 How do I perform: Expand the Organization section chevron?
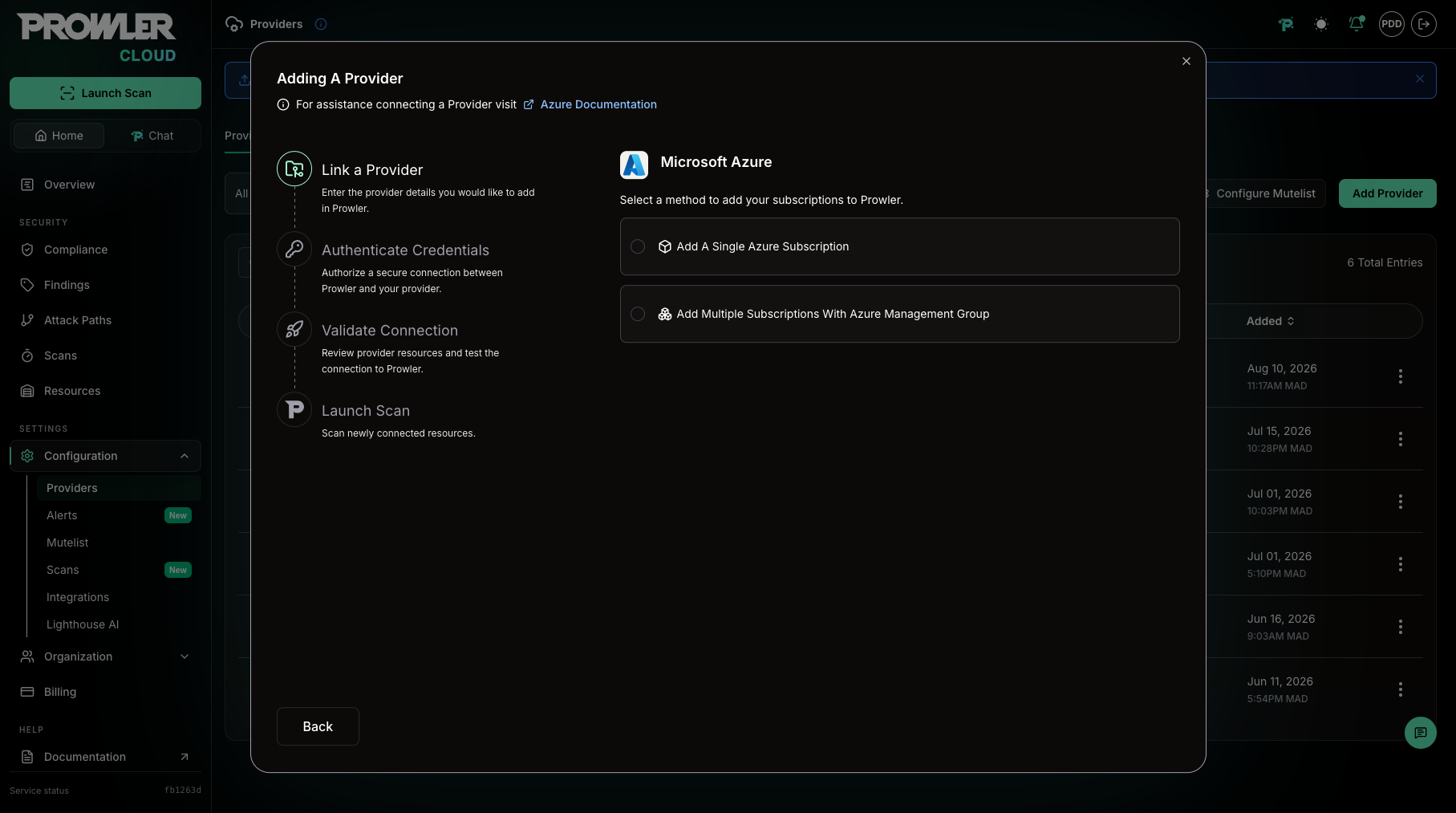tap(185, 656)
